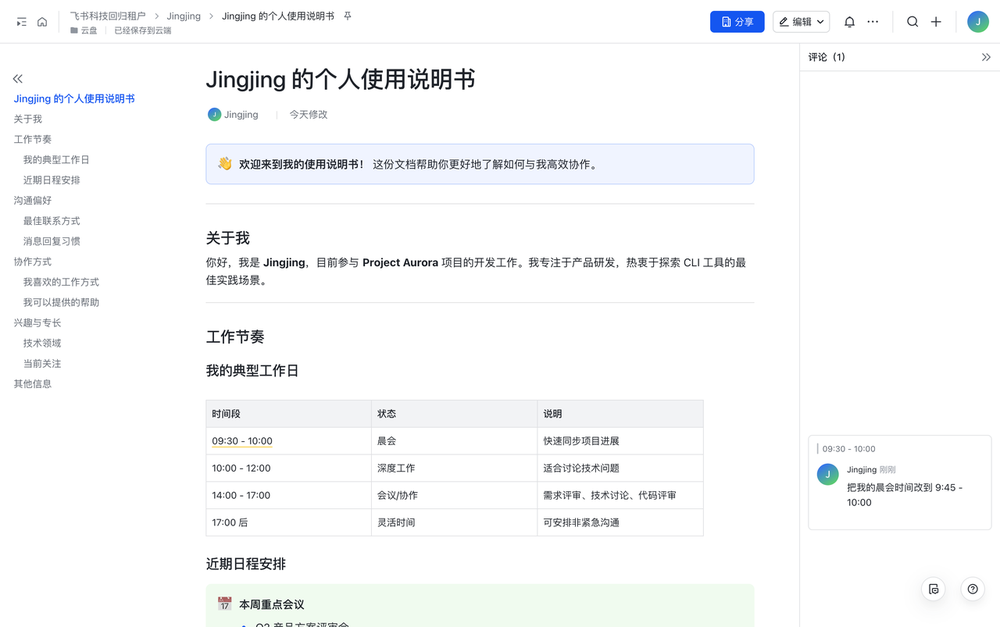Open the search icon
The height and width of the screenshot is (627, 1000).
click(912, 21)
